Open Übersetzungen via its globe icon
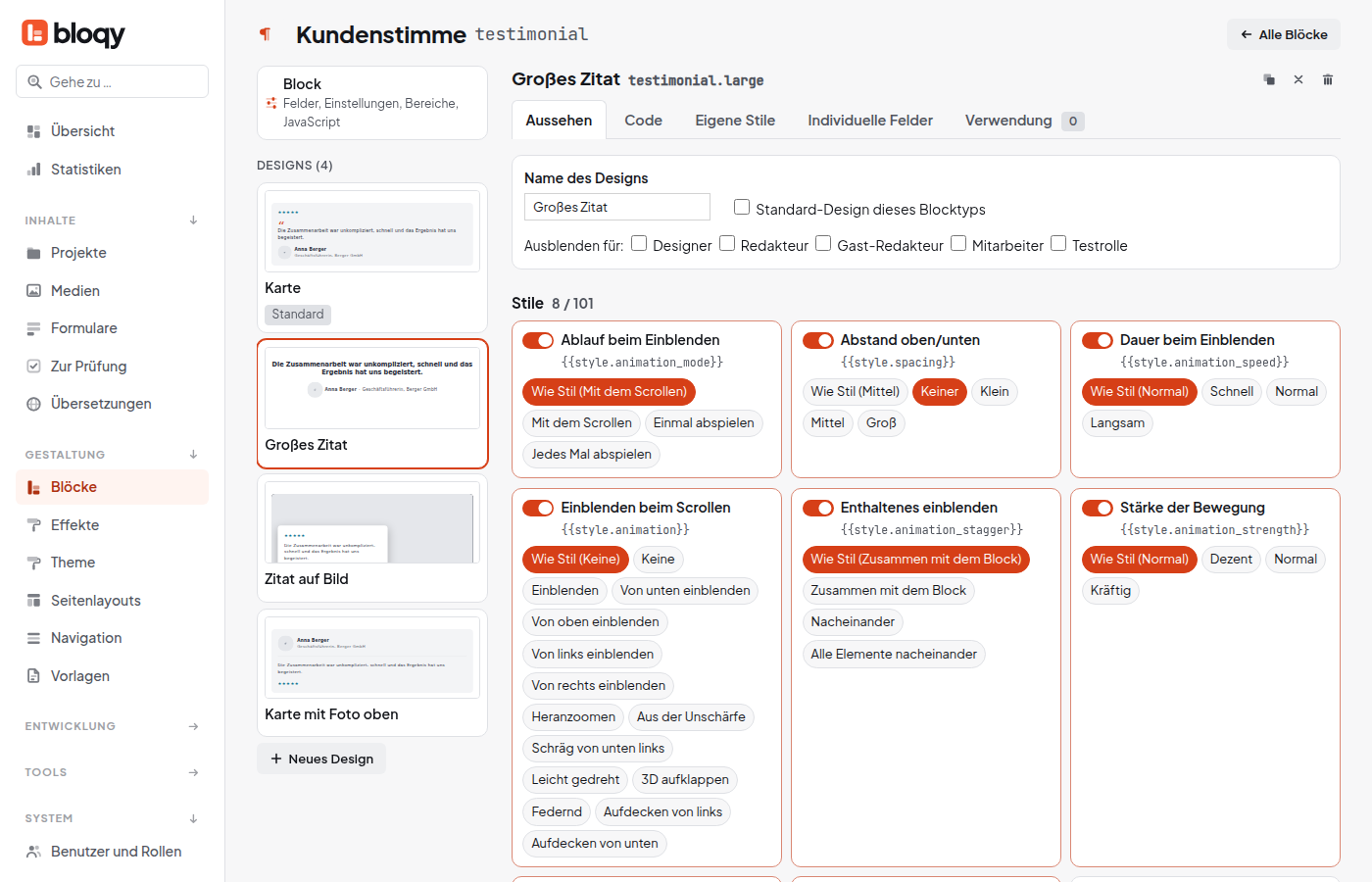Screen dimensions: 1372x882 tap(33, 404)
